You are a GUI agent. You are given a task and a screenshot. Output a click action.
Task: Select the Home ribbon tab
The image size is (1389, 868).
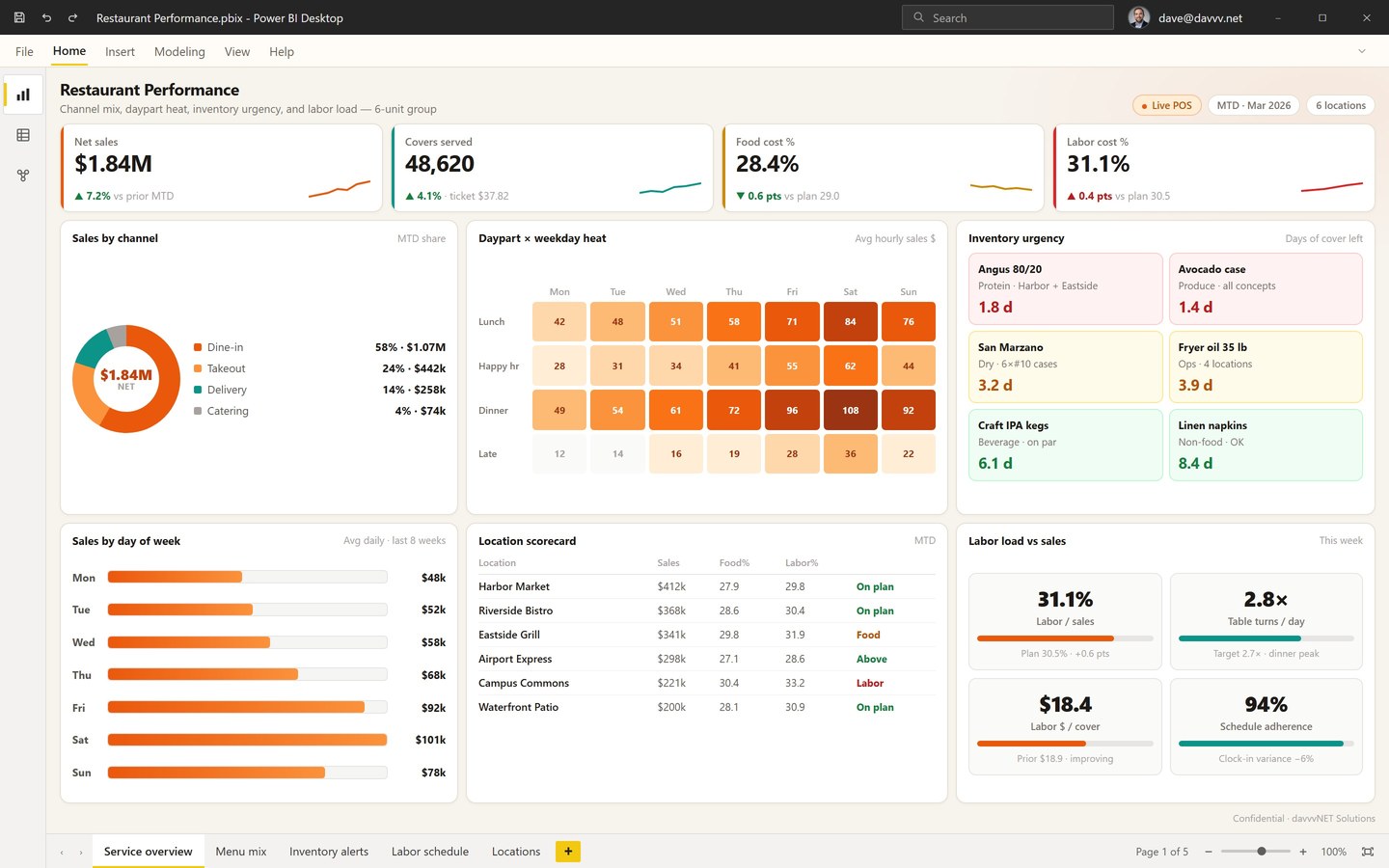[69, 51]
